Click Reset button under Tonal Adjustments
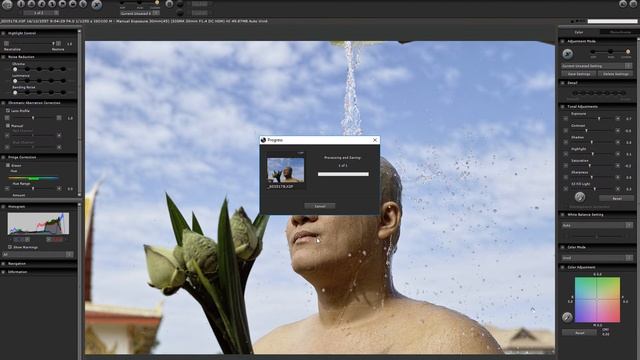Viewport: 640px width, 360px height. [616, 198]
